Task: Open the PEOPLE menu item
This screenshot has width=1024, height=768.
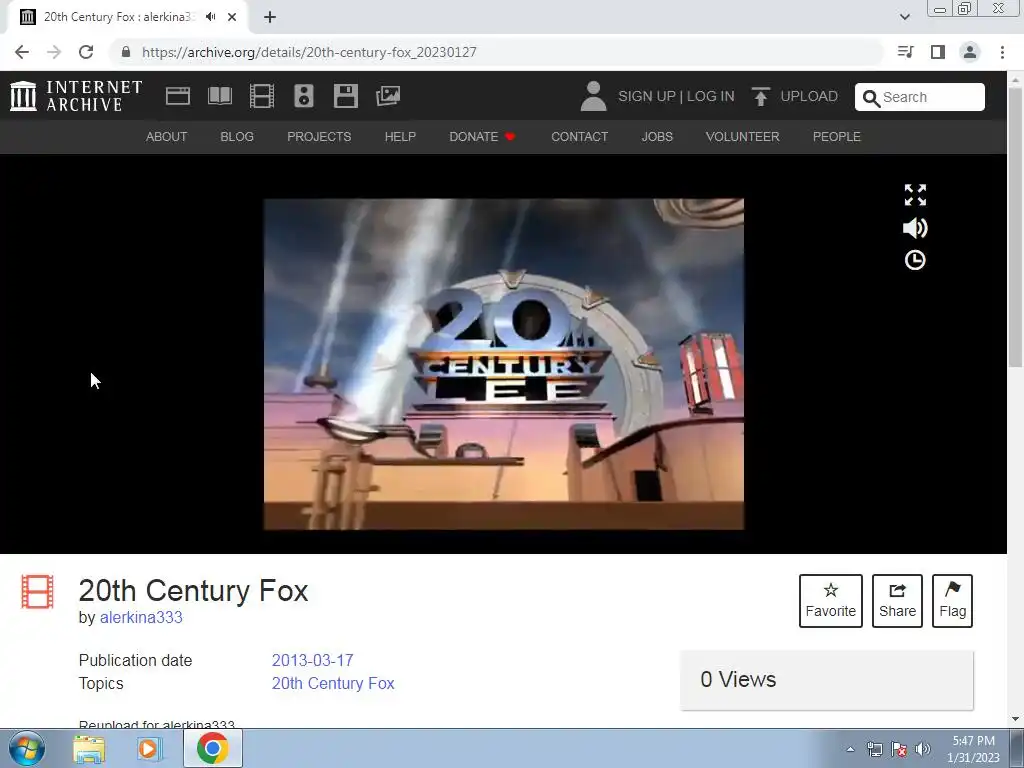Action: point(837,136)
